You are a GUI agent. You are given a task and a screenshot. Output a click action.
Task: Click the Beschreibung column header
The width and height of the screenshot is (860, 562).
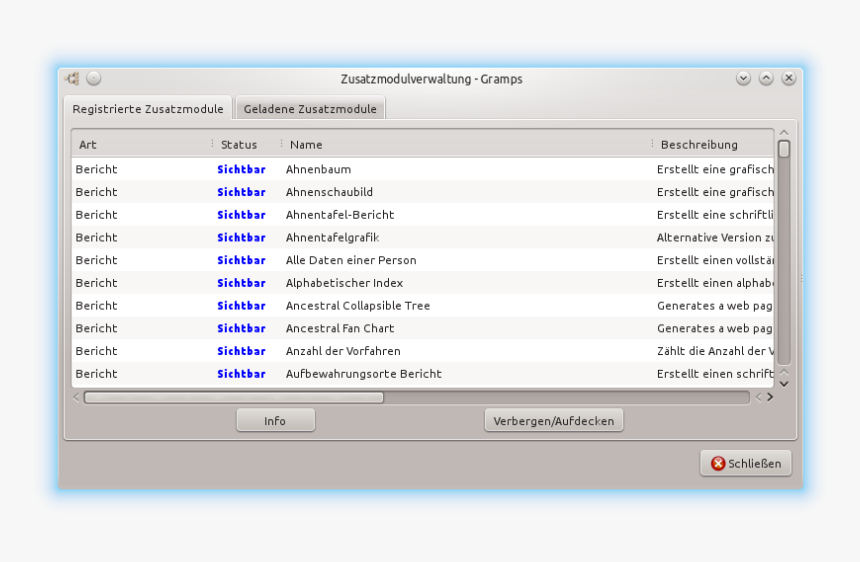(x=712, y=145)
